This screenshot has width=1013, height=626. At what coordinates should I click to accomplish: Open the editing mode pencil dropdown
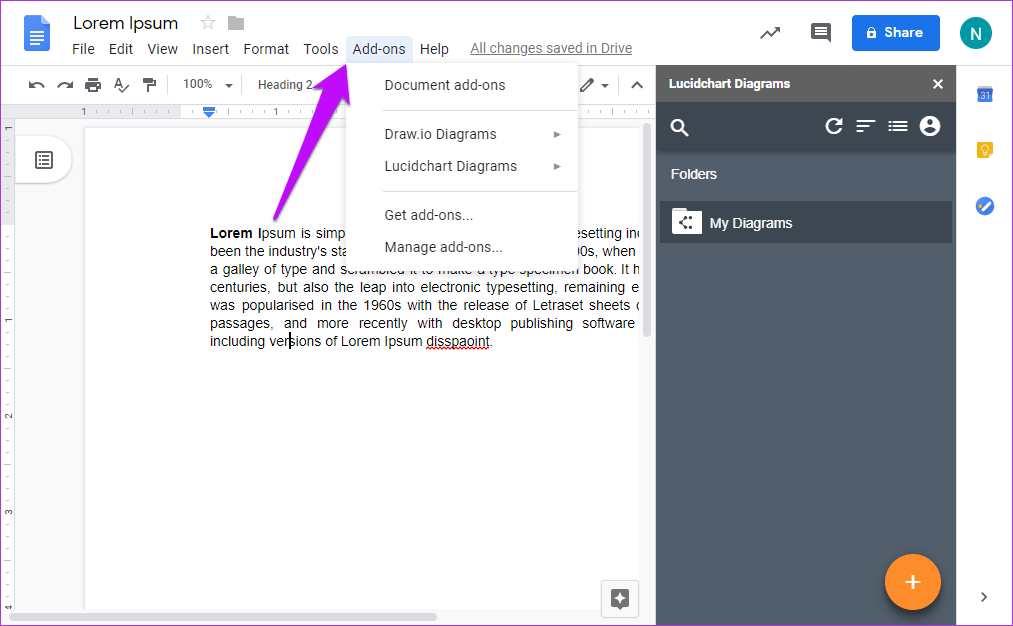point(594,85)
